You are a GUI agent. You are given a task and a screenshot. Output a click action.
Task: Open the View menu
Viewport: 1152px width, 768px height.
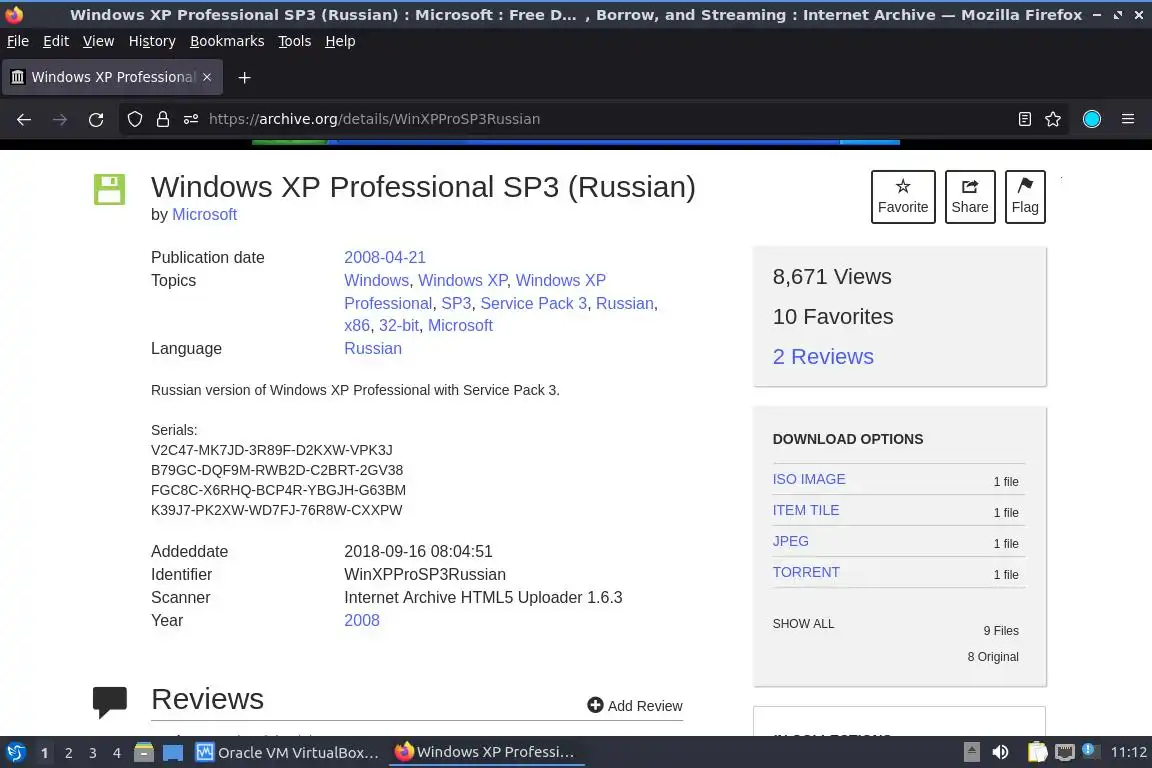click(98, 41)
